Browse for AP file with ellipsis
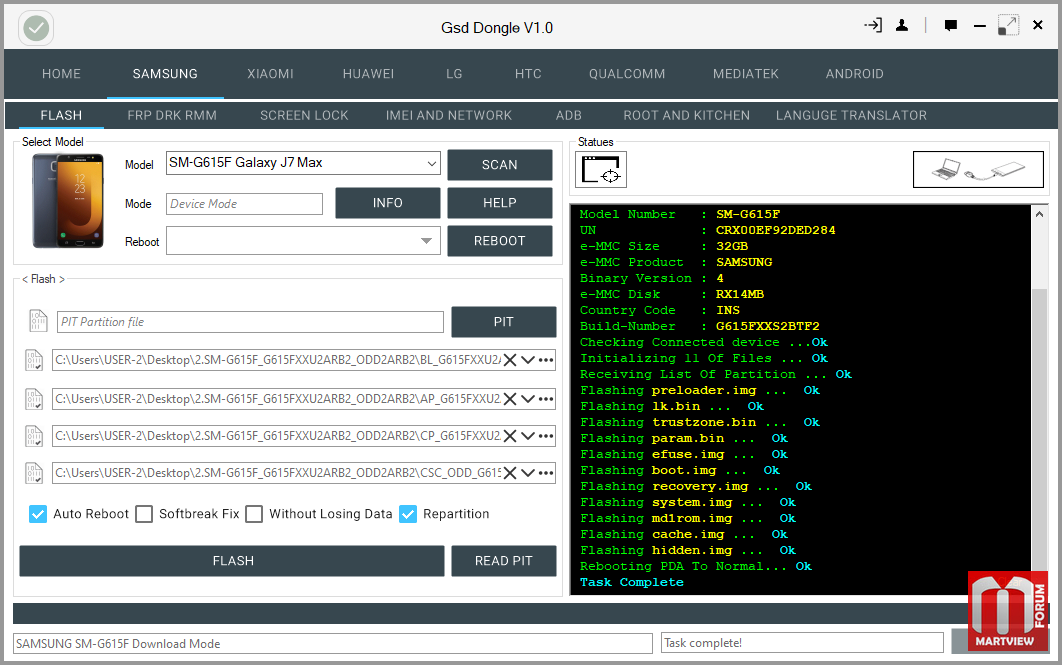1062x665 pixels. click(546, 399)
